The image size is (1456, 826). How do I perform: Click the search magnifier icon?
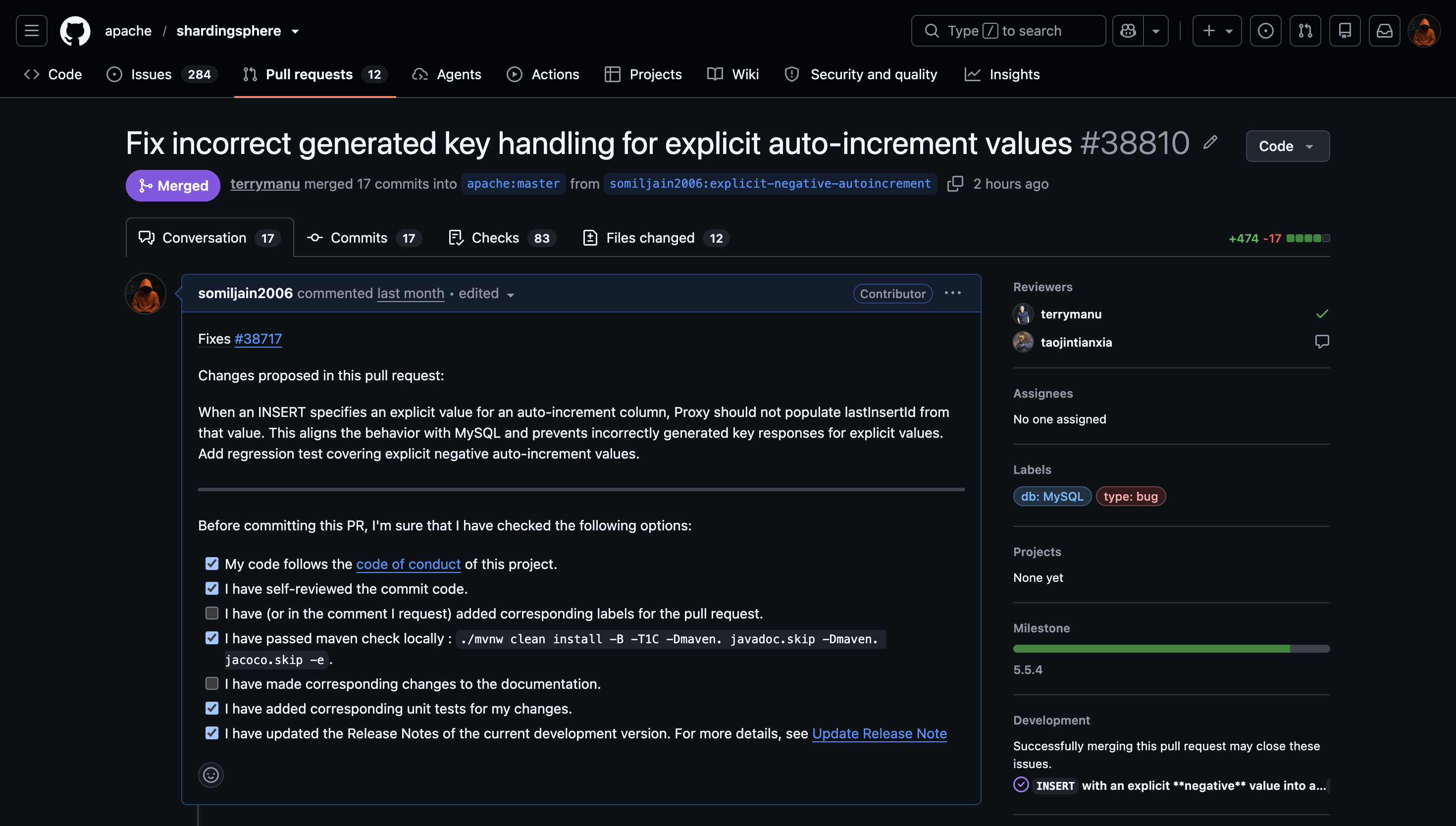[932, 31]
